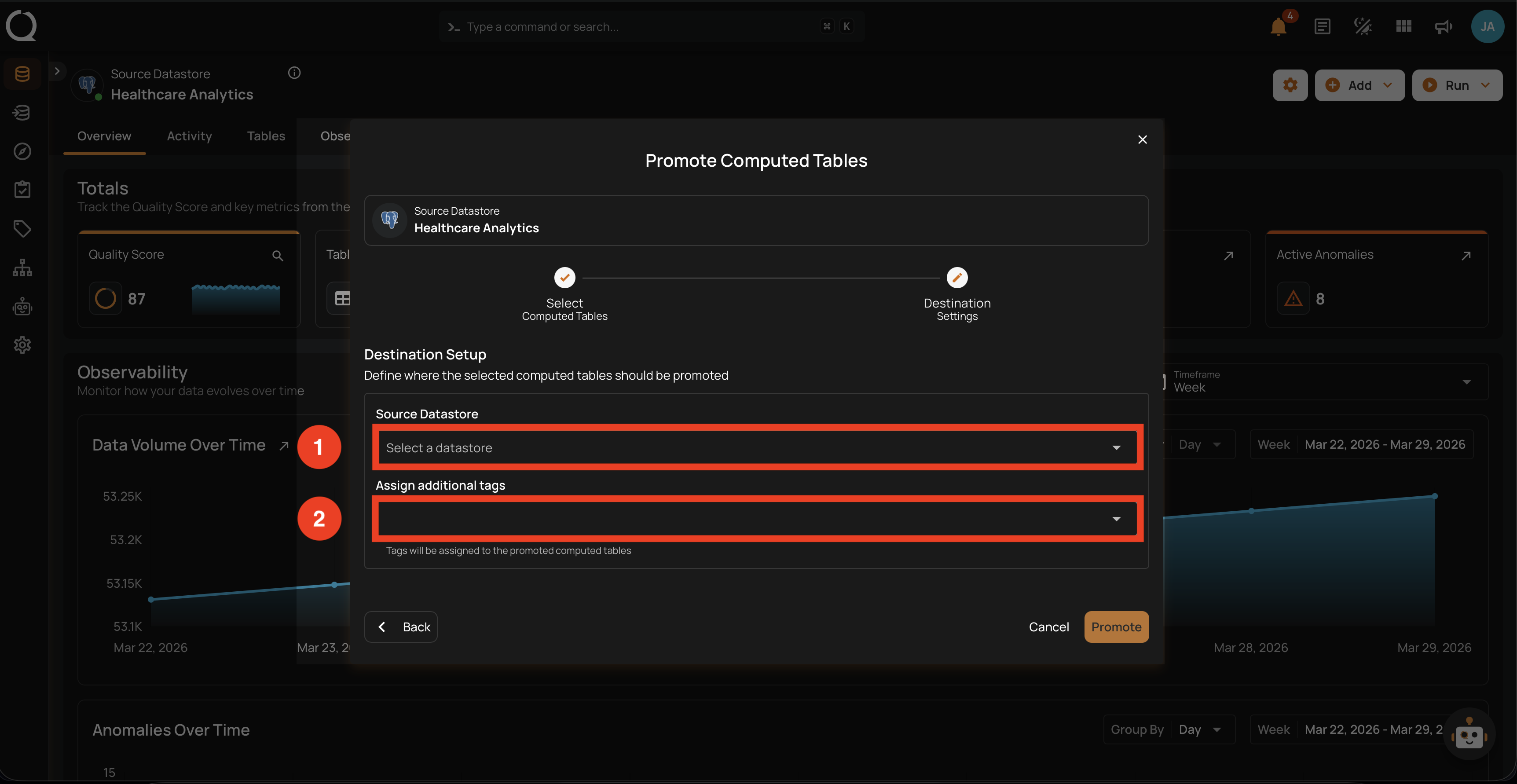Viewport: 1517px width, 784px height.
Task: Click the Quality Score value 87
Action: [x=137, y=299]
